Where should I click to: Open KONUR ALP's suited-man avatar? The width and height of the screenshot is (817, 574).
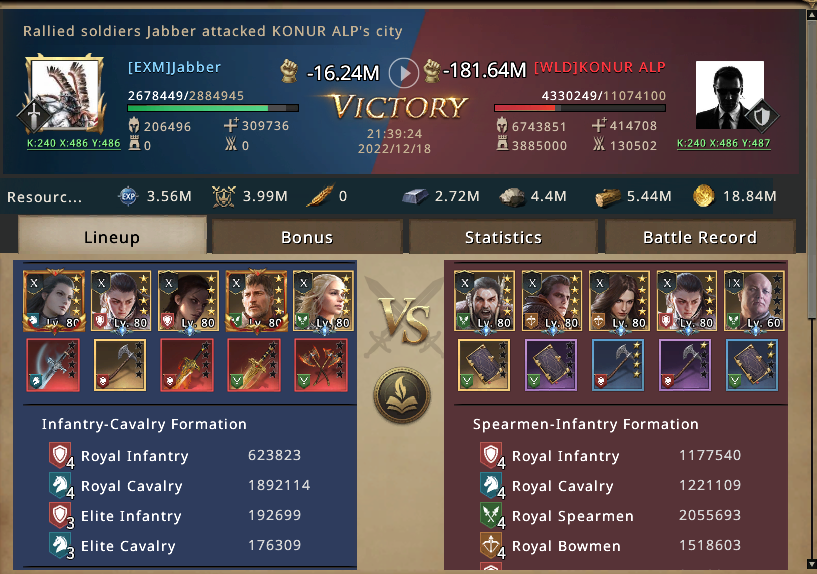pos(730,95)
